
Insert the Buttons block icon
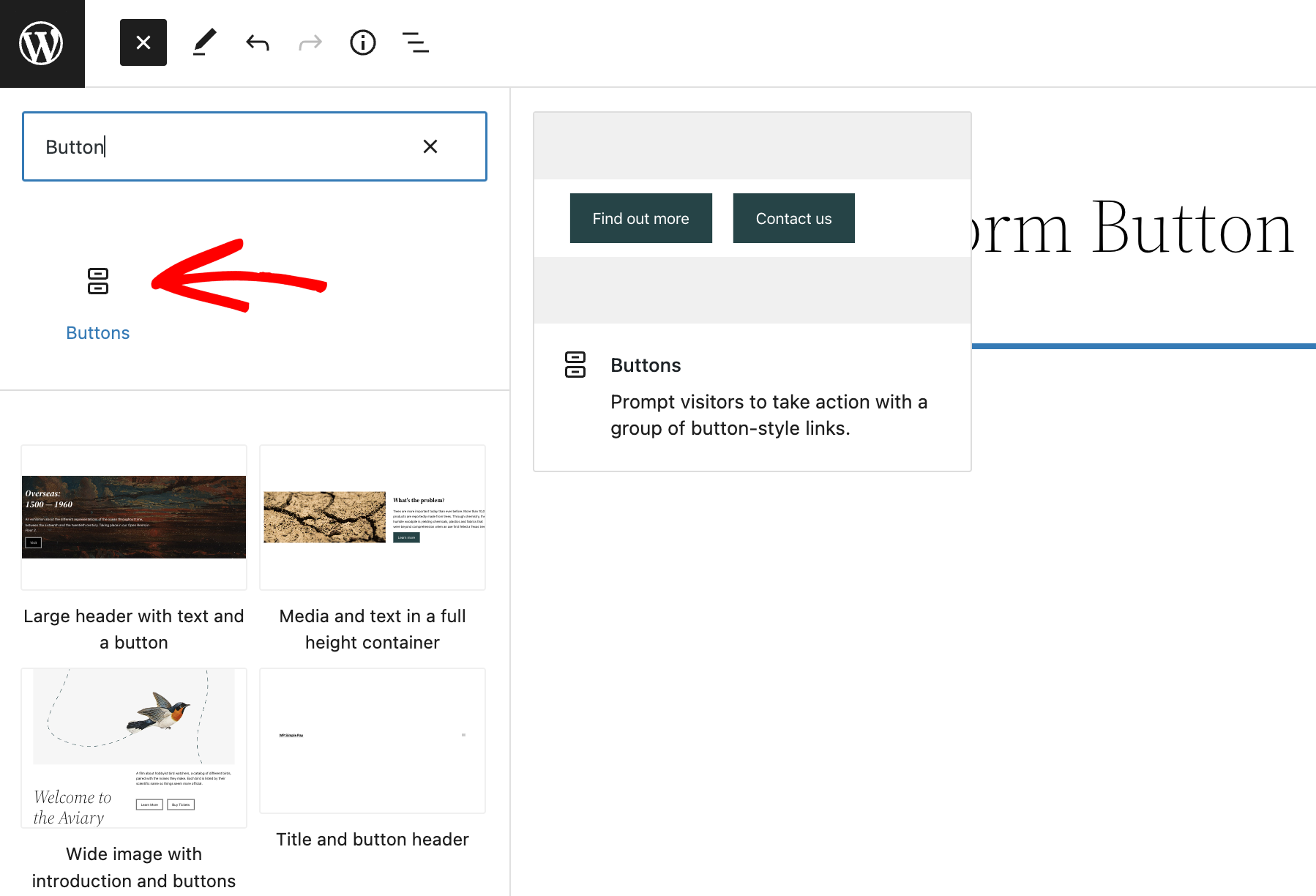point(98,281)
